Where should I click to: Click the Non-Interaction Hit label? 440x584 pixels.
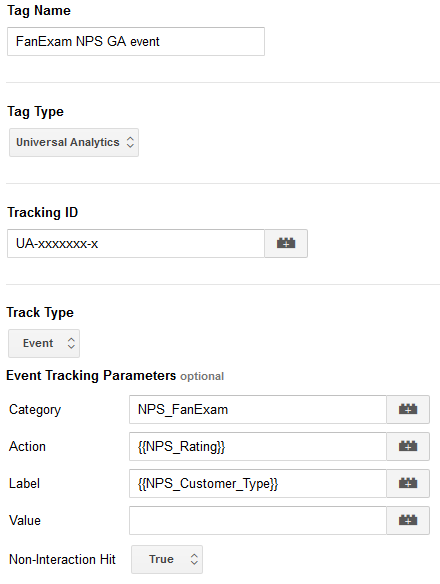click(x=62, y=559)
